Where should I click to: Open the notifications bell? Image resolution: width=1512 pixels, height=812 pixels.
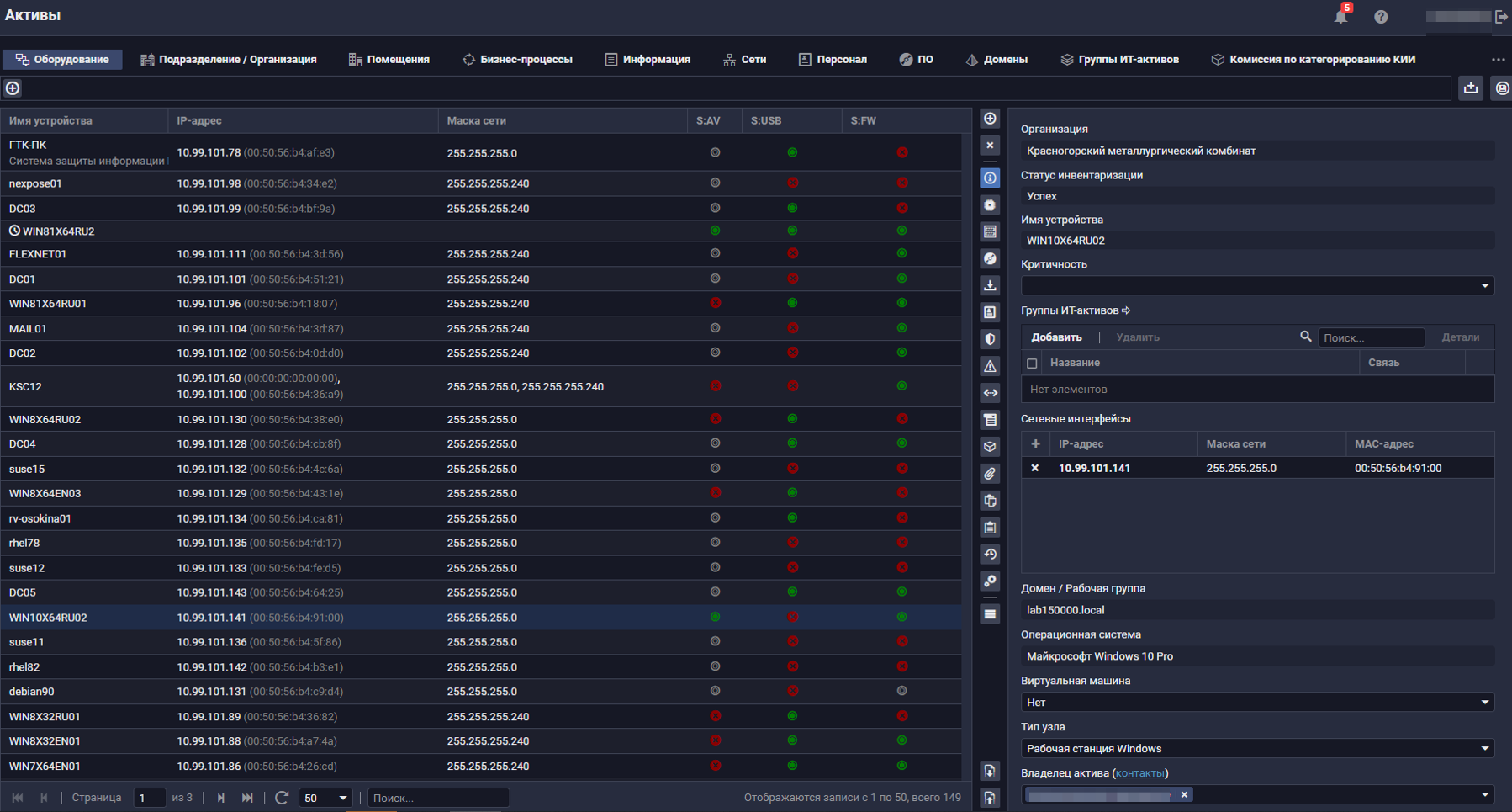pyautogui.click(x=1340, y=17)
